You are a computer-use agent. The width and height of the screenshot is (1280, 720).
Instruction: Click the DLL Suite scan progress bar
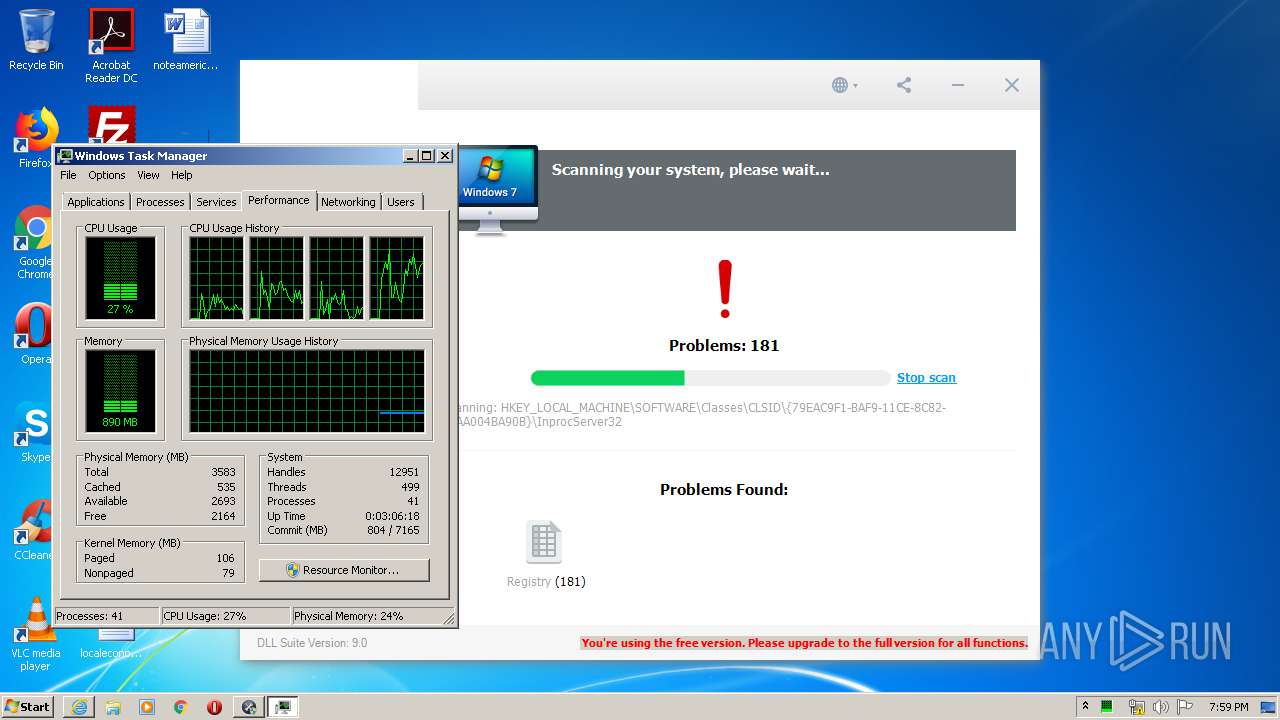(710, 378)
